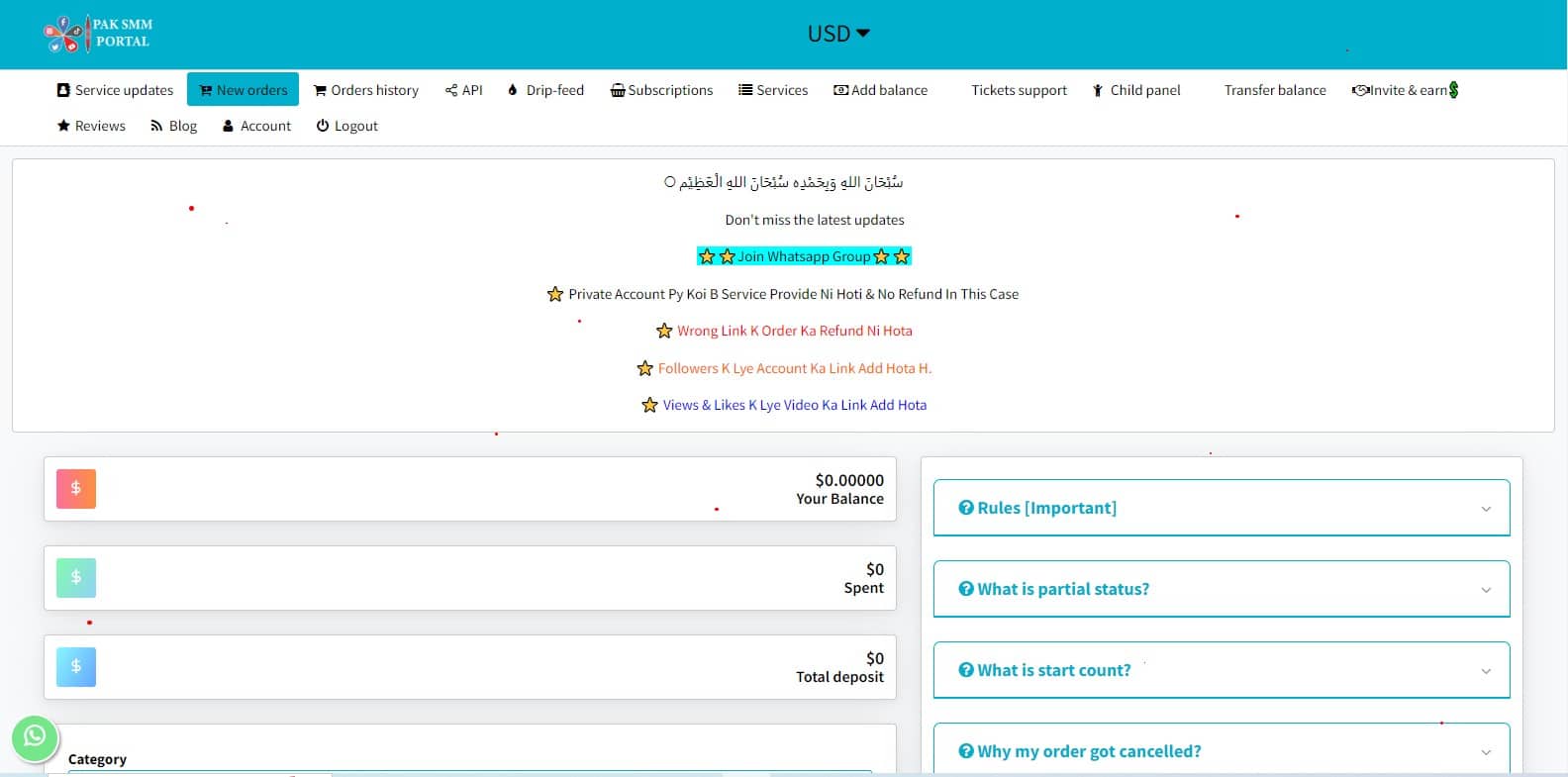Image resolution: width=1568 pixels, height=777 pixels.
Task: Open Tickets support page
Action: click(x=1019, y=90)
